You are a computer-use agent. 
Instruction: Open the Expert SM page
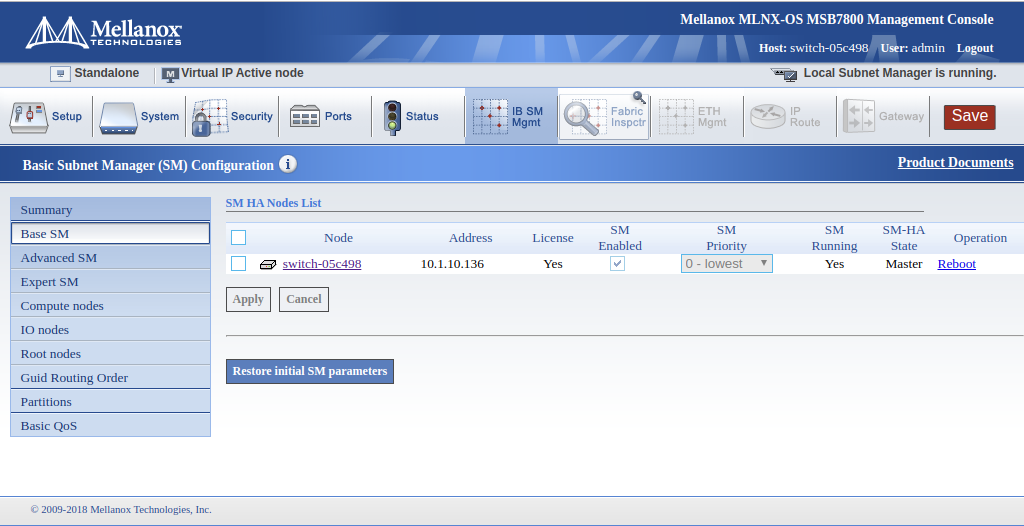[x=110, y=282]
